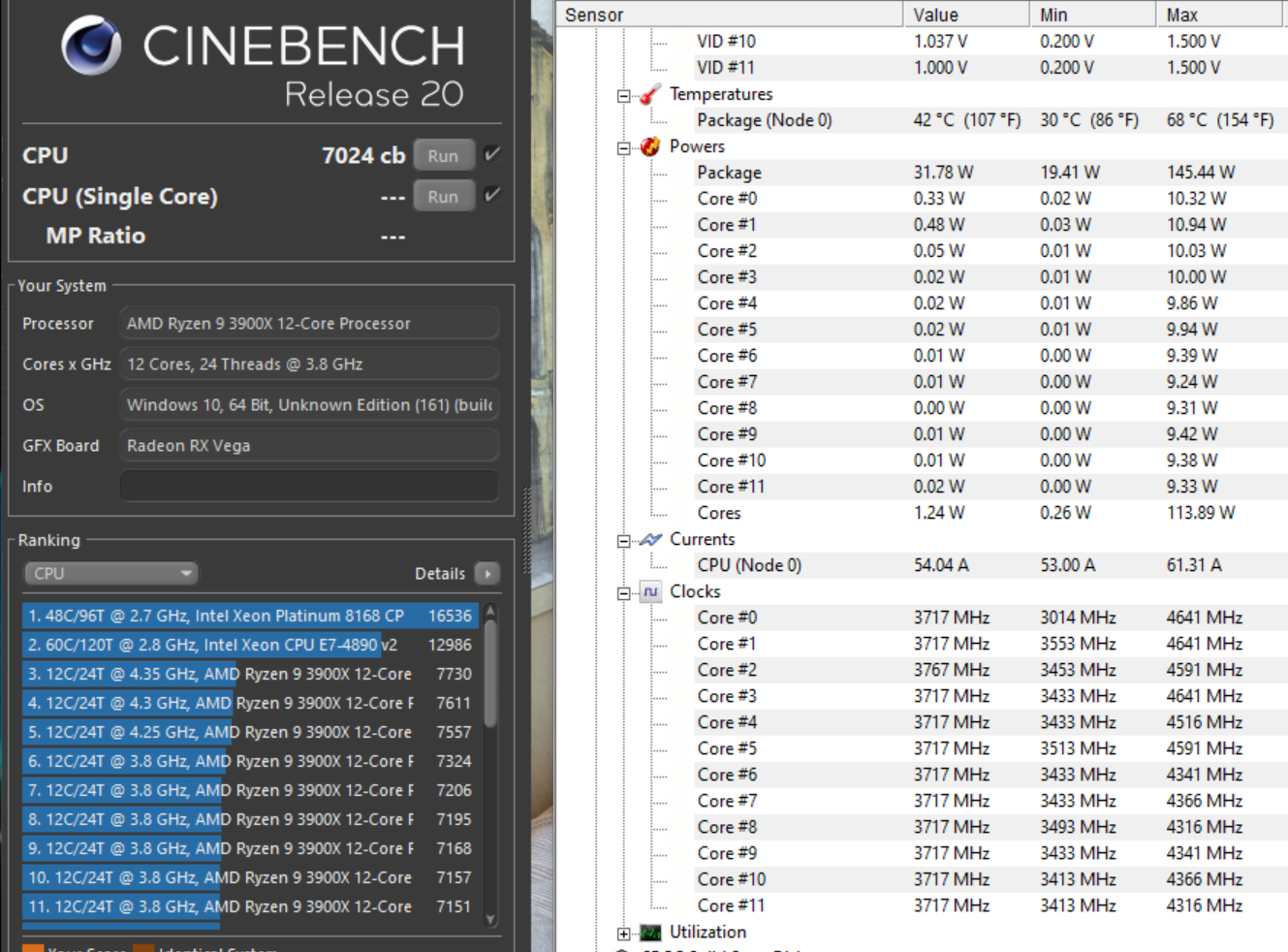Open ranking Details arrow button
The image size is (1288, 952).
coord(487,574)
